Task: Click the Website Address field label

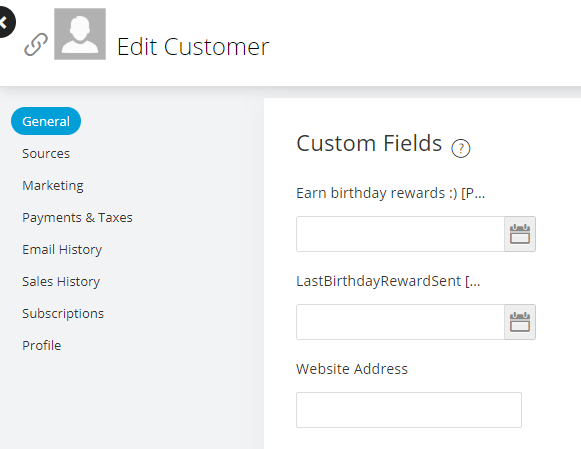Action: (x=352, y=369)
